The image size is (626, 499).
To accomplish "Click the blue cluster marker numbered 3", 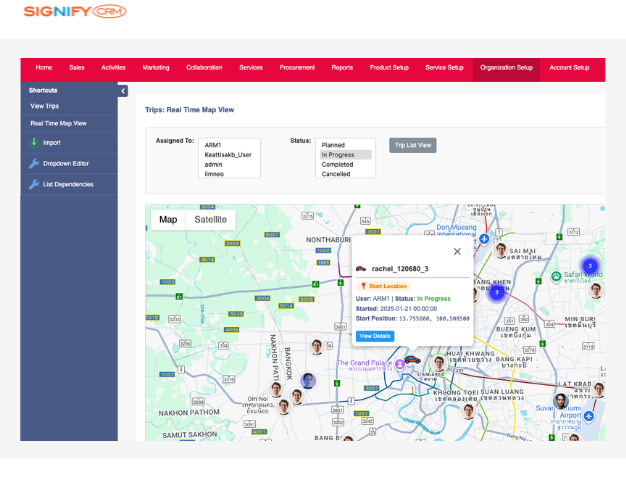I will [590, 266].
